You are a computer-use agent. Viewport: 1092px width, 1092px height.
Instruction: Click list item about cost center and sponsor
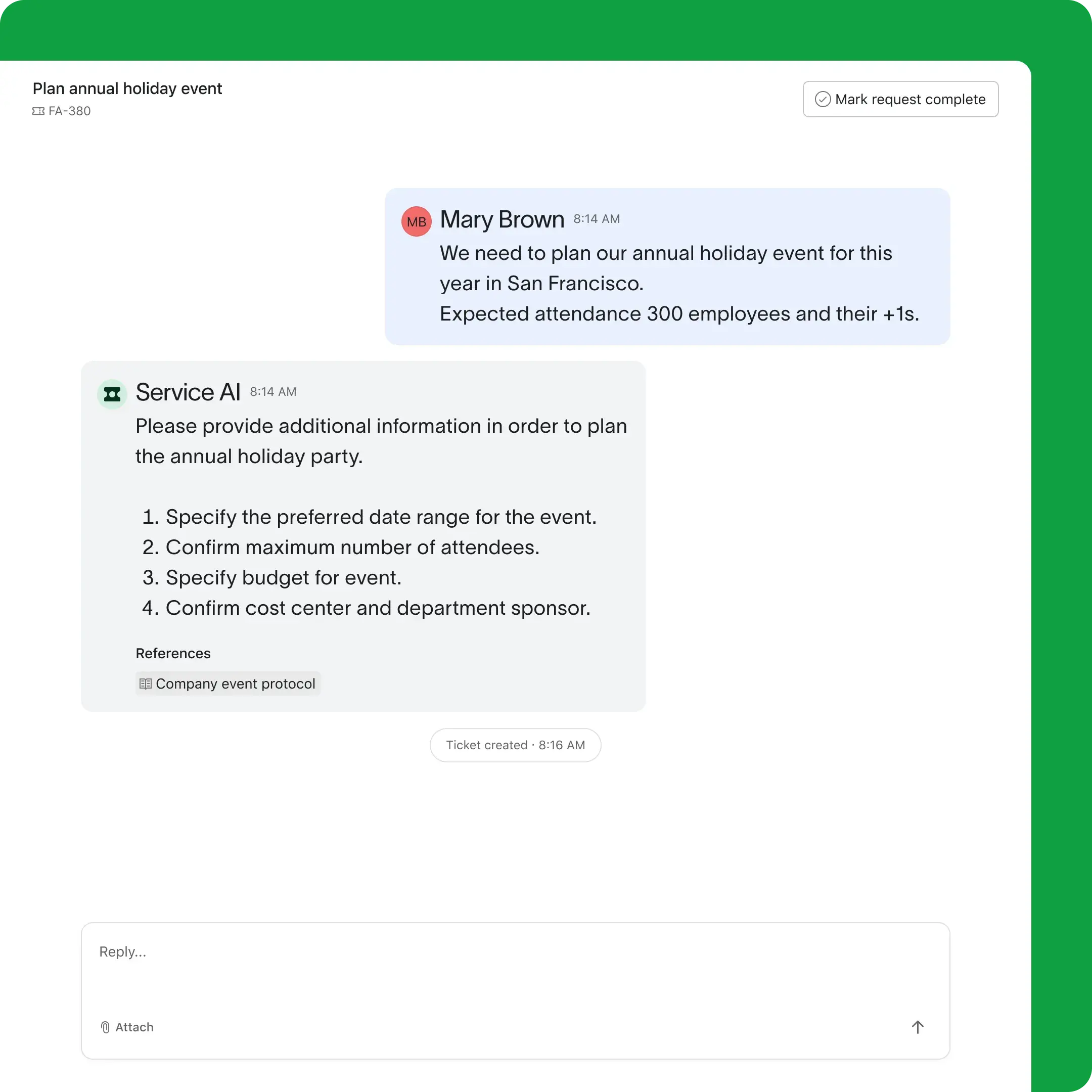(366, 608)
